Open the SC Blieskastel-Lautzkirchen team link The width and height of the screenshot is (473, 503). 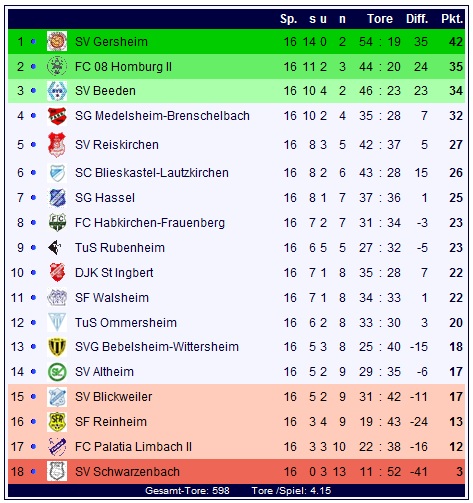152,173
